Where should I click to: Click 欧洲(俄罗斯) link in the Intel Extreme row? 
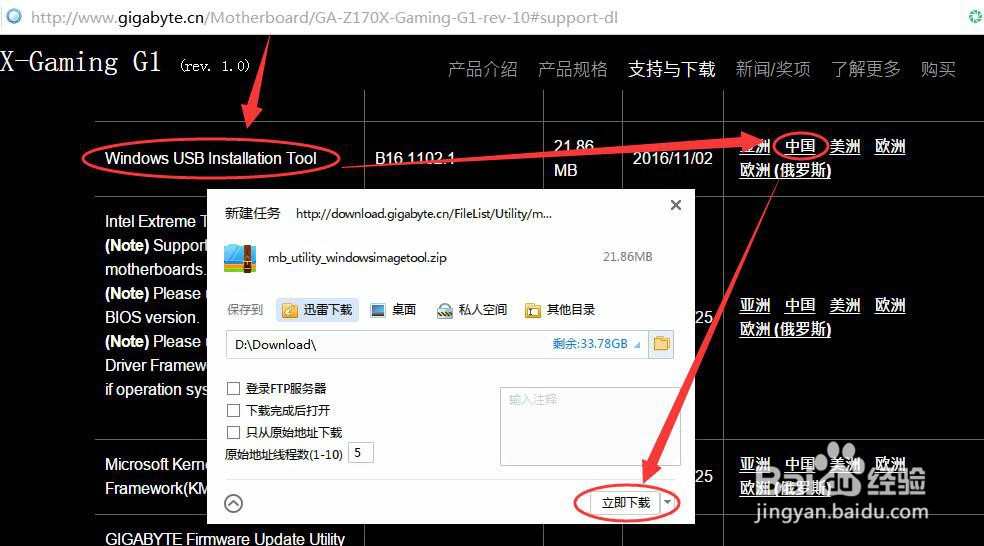pyautogui.click(x=785, y=329)
